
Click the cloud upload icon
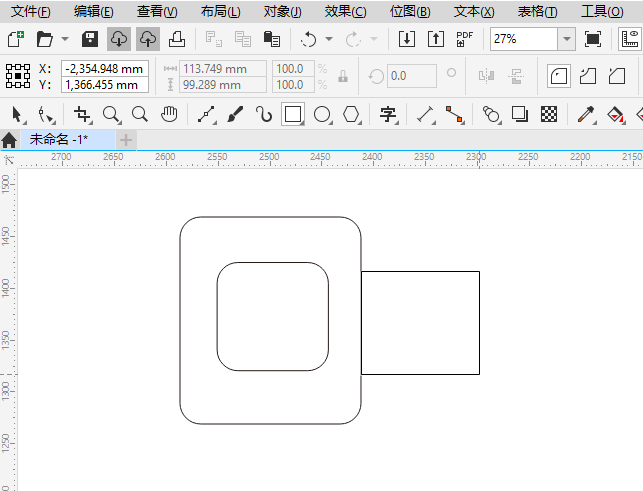click(x=148, y=39)
